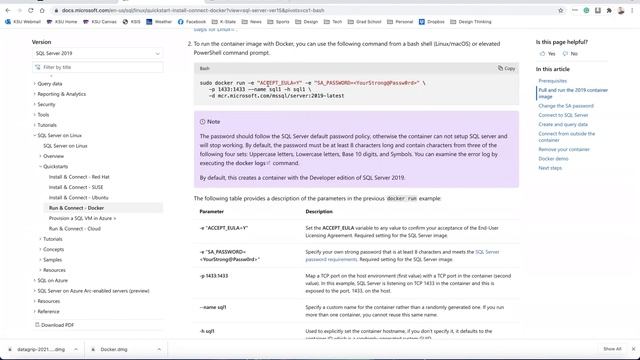The image size is (640, 360).
Task: Open the Weather bookmark
Action: (159, 22)
